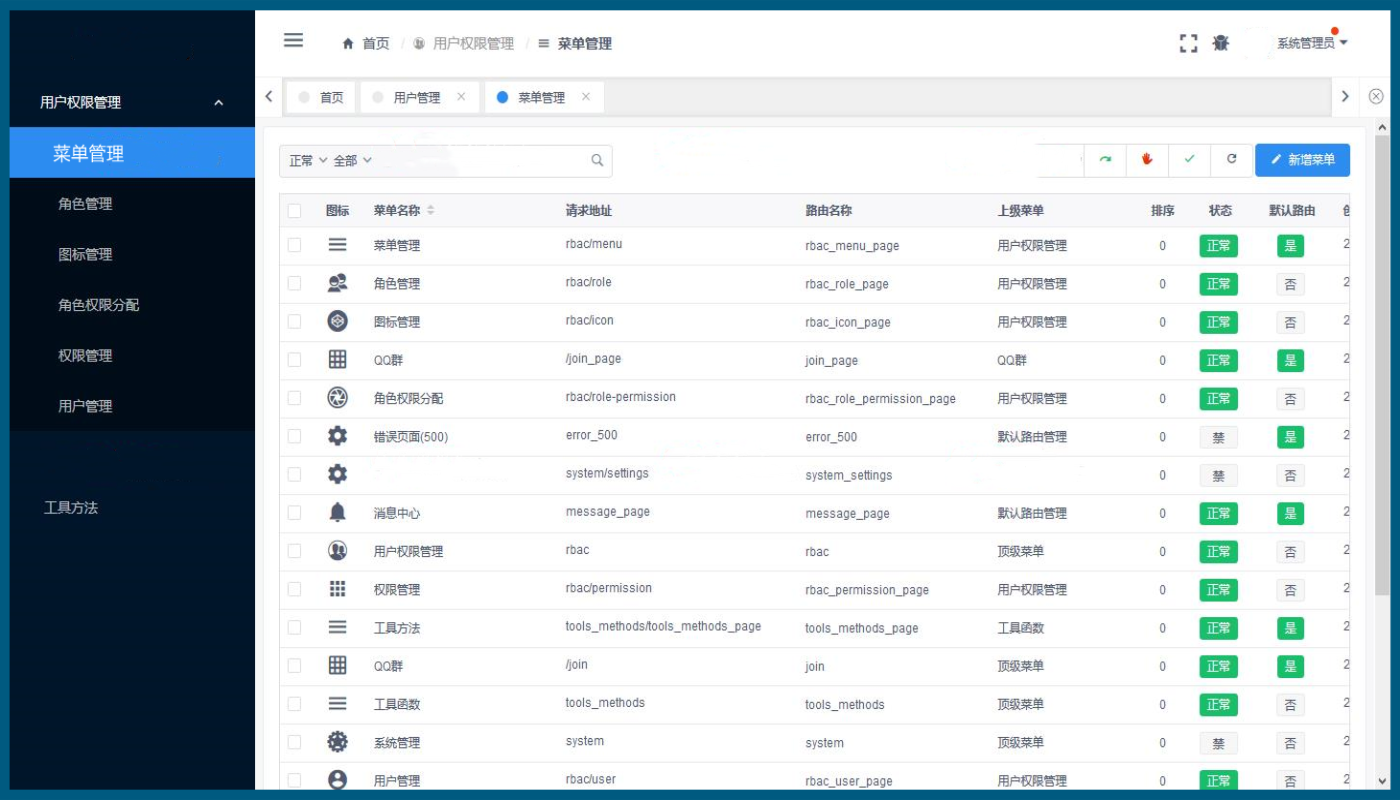The image size is (1400, 800).
Task: Close the 菜单管理 tab
Action: click(x=586, y=97)
